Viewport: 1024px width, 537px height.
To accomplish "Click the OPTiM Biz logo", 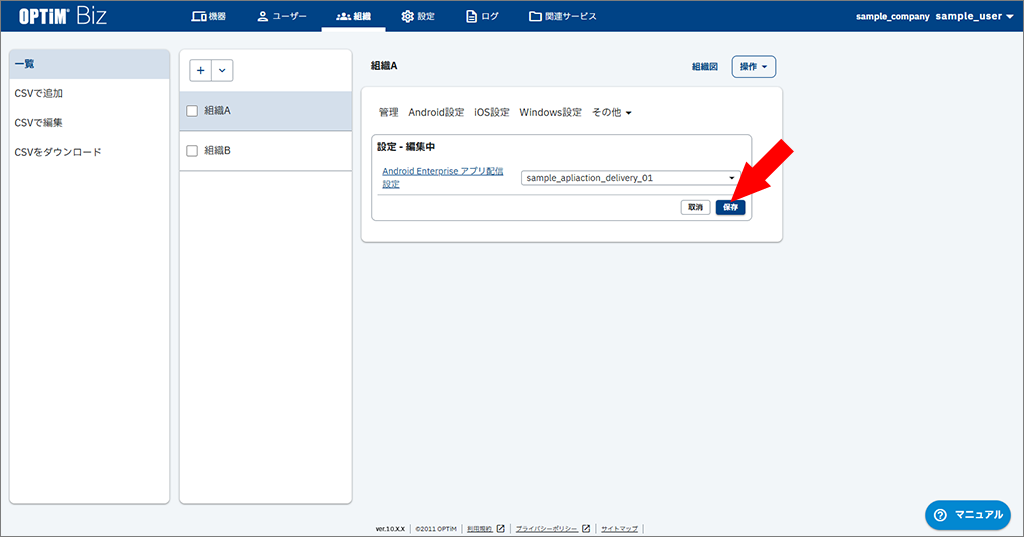I will (64, 16).
